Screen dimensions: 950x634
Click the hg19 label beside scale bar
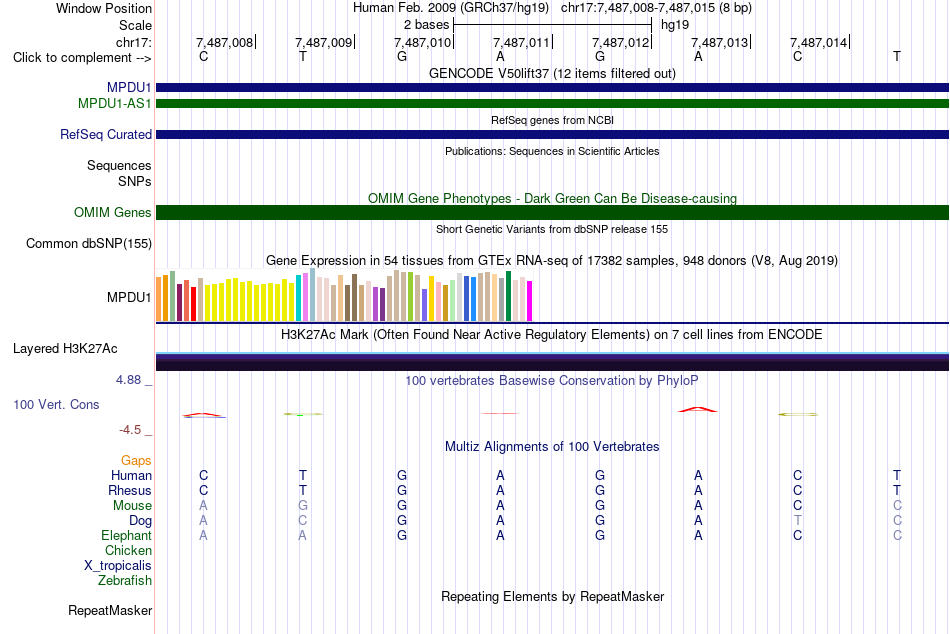pyautogui.click(x=675, y=25)
